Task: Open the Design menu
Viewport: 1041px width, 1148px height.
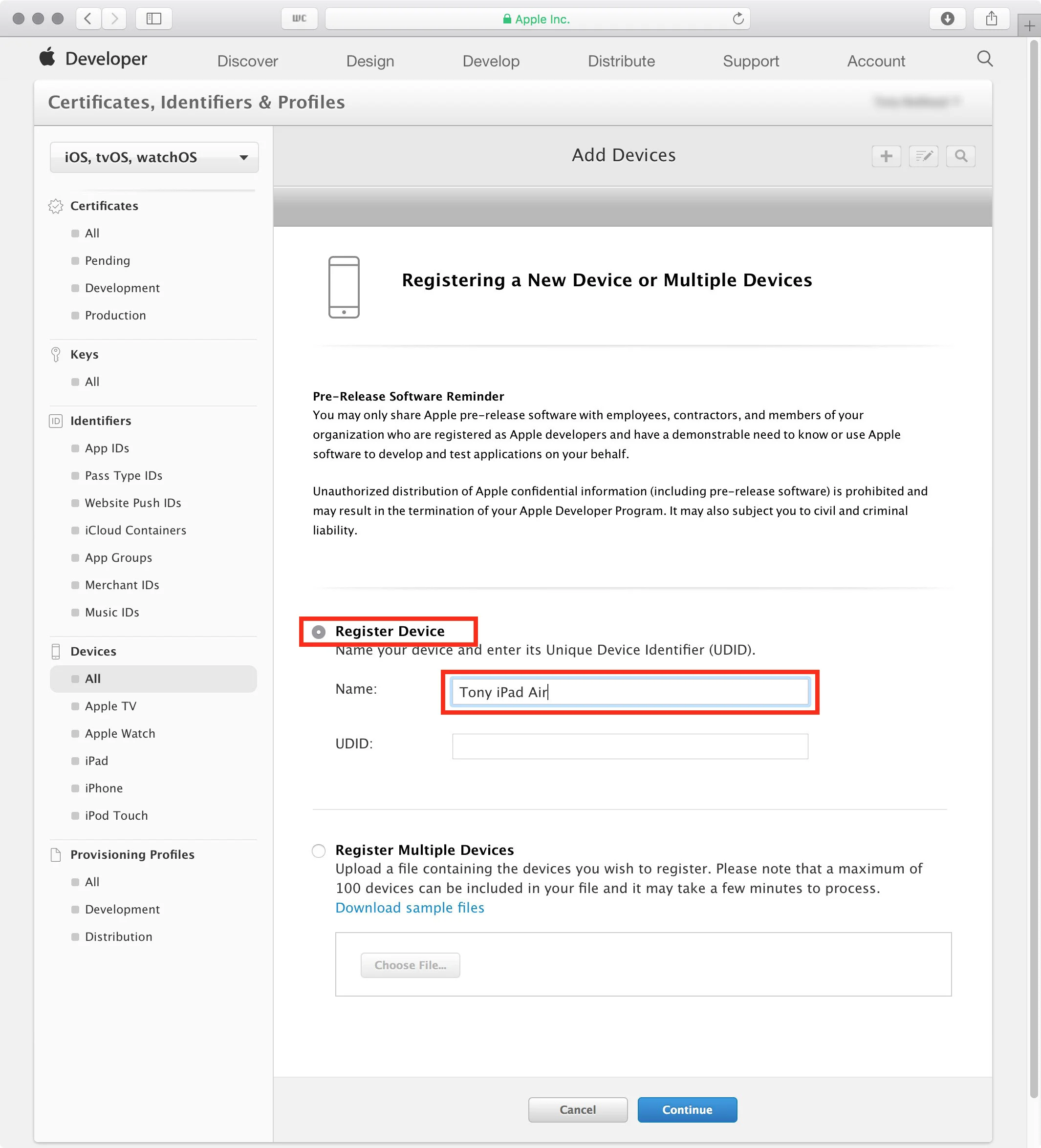Action: pos(370,61)
